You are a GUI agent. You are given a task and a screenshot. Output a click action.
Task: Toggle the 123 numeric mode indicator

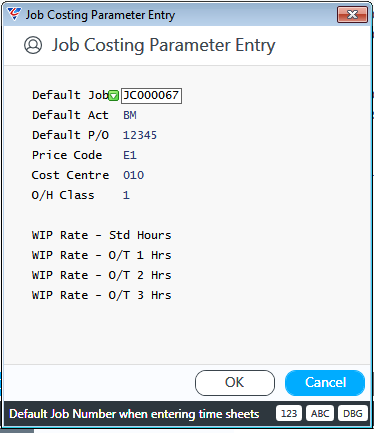[x=289, y=414]
